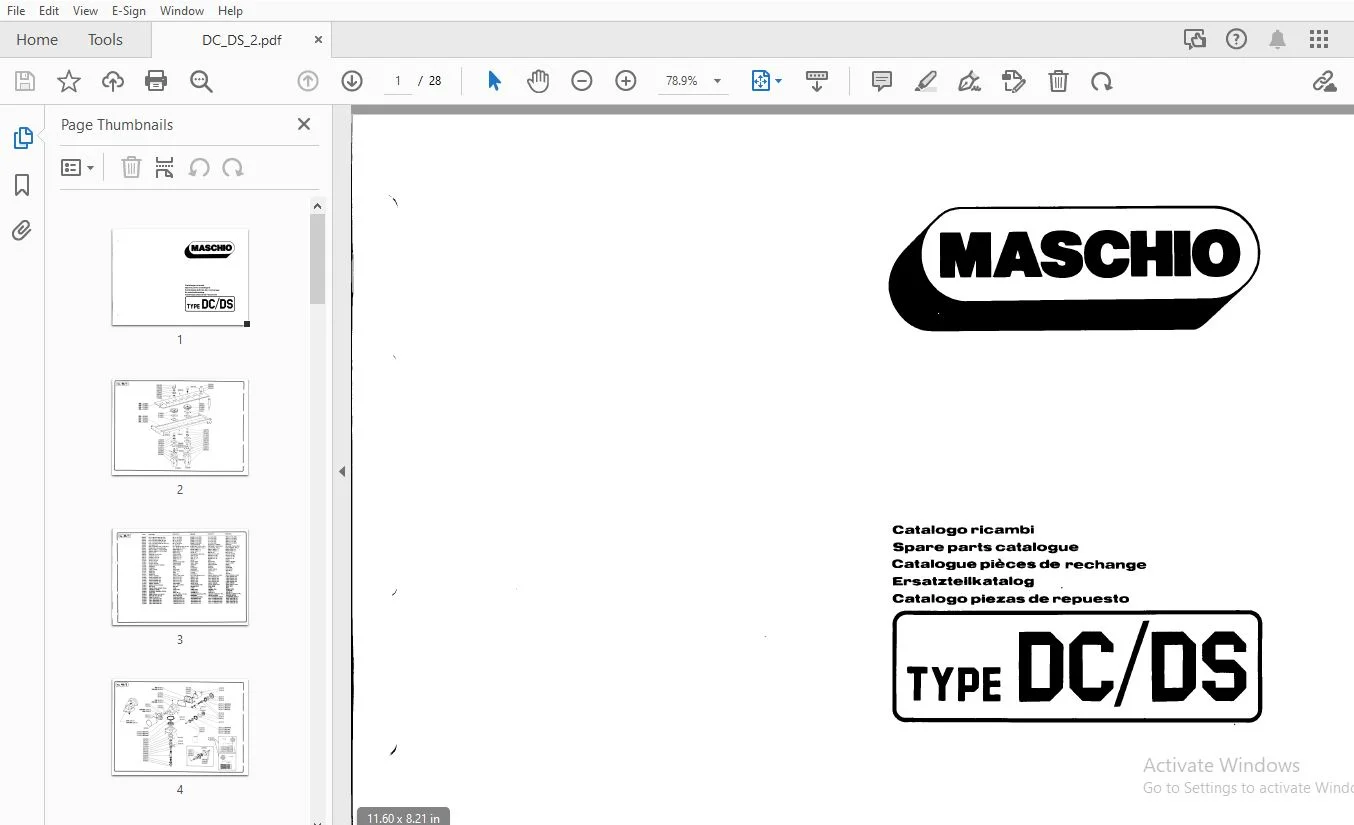Collapse the navigation pane with the left arrow
Viewport: 1354px width, 825px height.
[x=341, y=471]
